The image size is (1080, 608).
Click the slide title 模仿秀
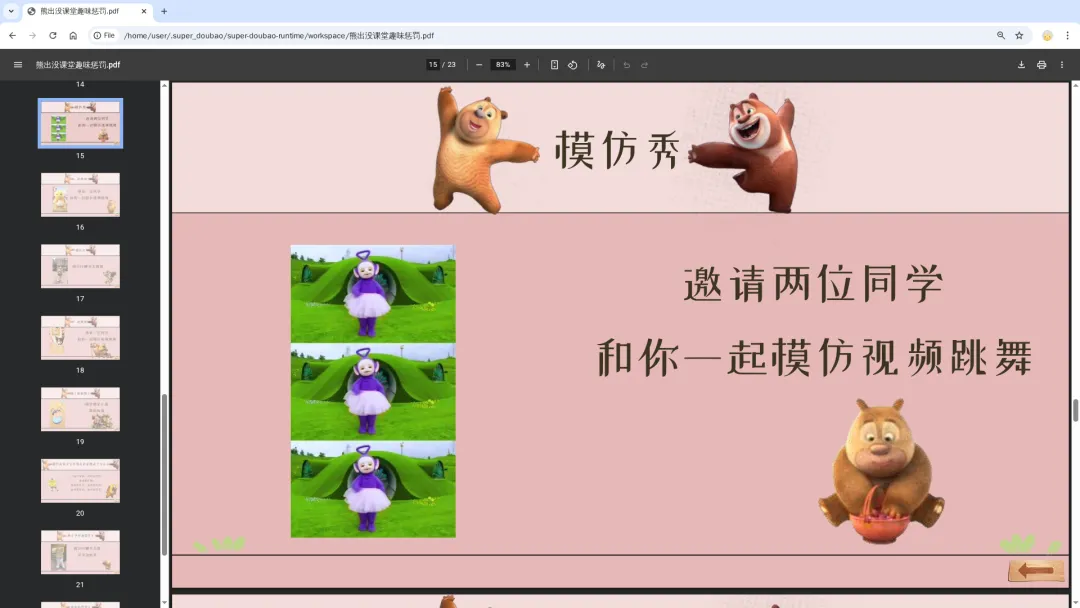(x=618, y=149)
